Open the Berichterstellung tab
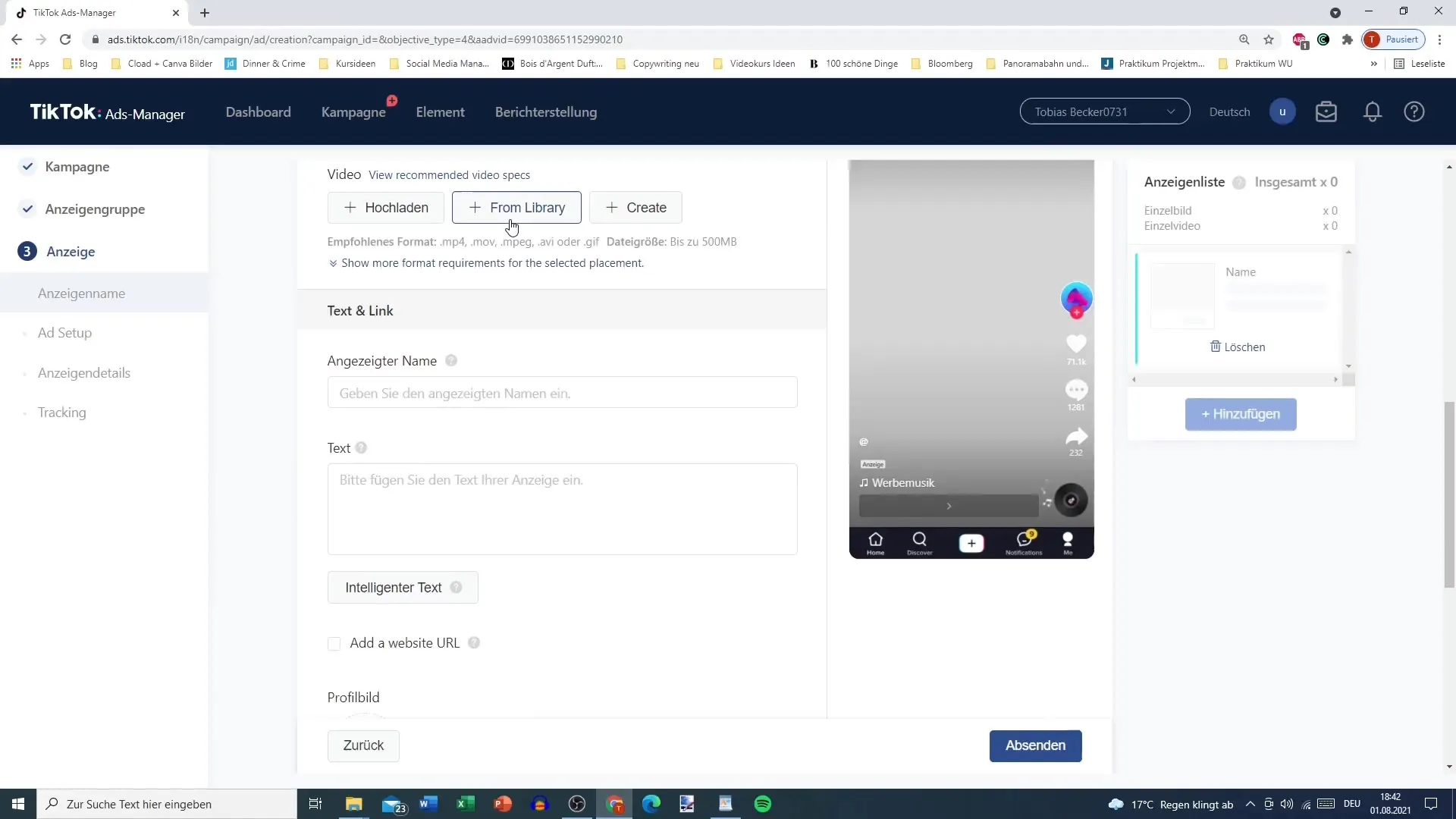Viewport: 1456px width, 819px height. (x=546, y=112)
